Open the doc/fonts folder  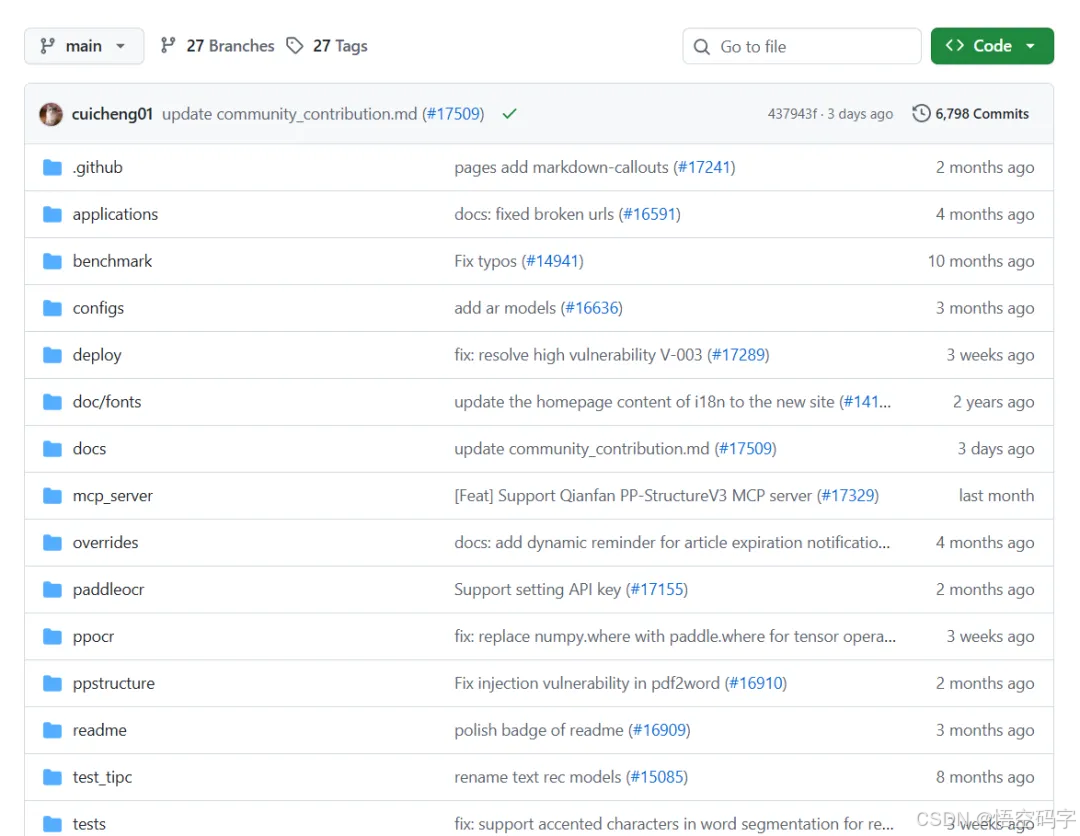click(107, 401)
